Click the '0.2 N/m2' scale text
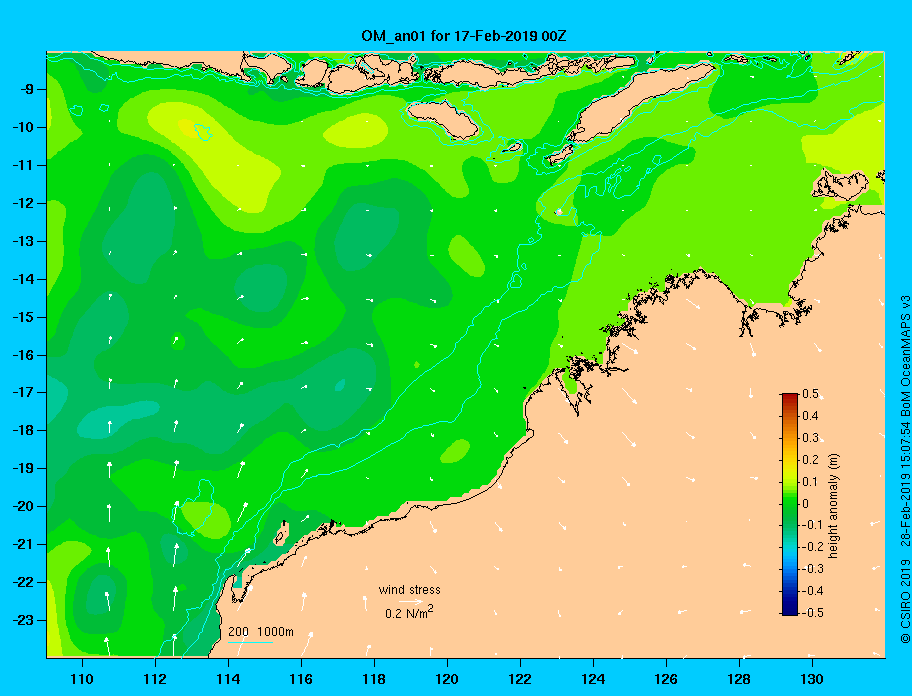The width and height of the screenshot is (912, 696). [409, 613]
